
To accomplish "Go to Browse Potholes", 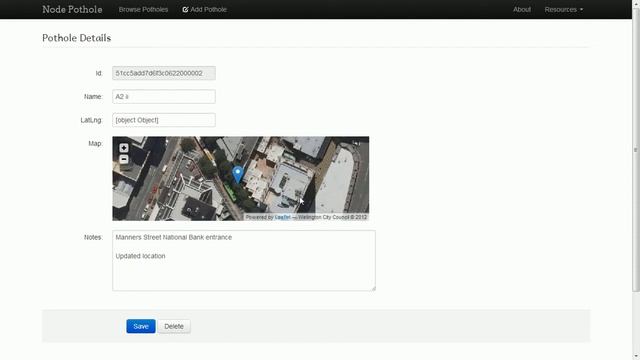I will 143,9.
